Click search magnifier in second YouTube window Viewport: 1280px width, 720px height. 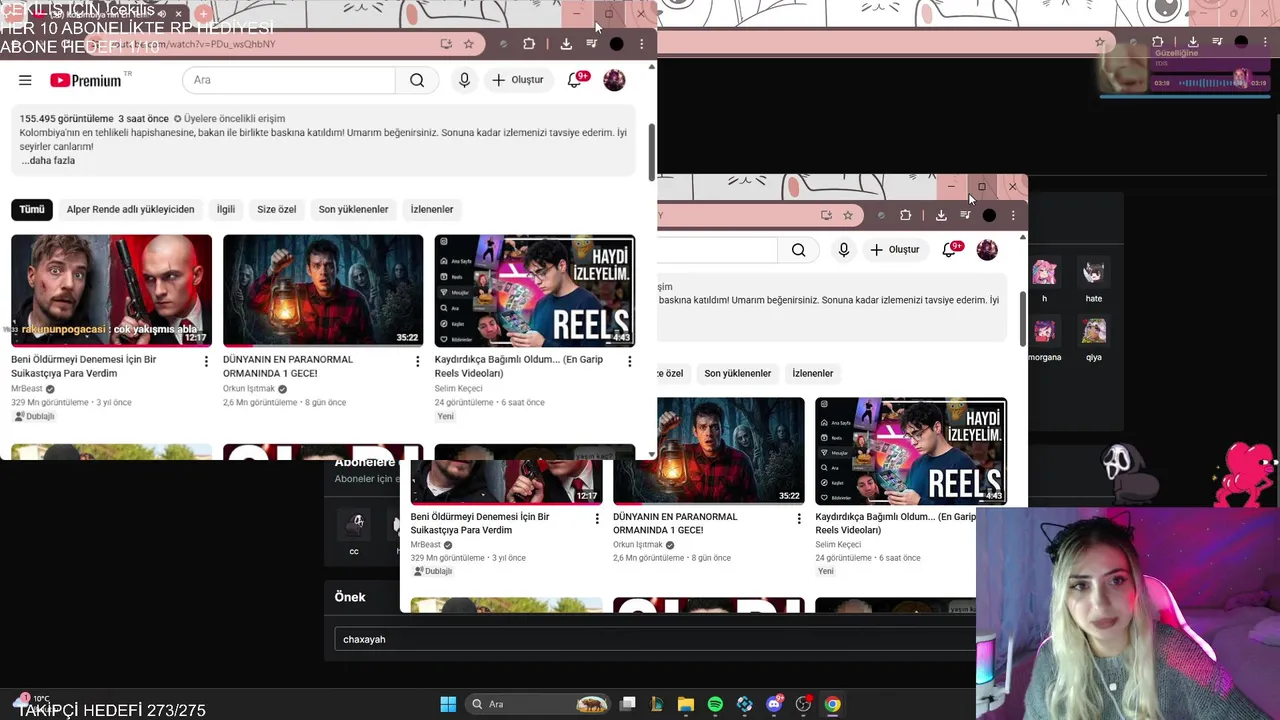(798, 250)
